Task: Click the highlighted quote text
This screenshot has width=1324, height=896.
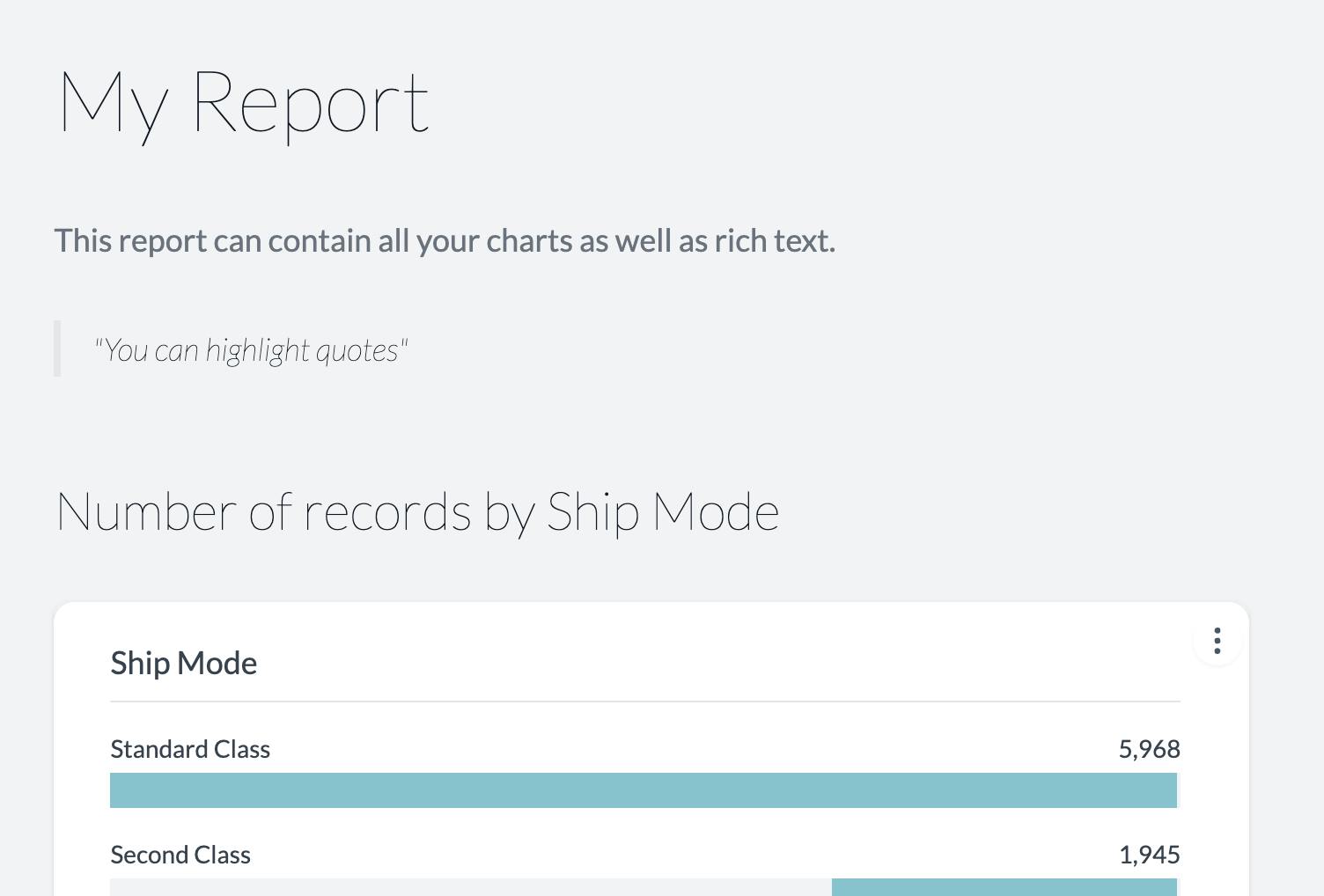Action: (251, 350)
